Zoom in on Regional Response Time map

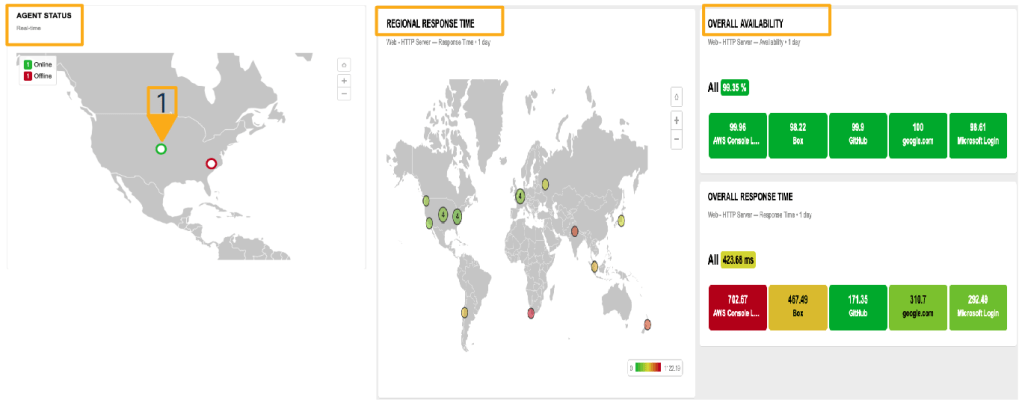(x=676, y=120)
